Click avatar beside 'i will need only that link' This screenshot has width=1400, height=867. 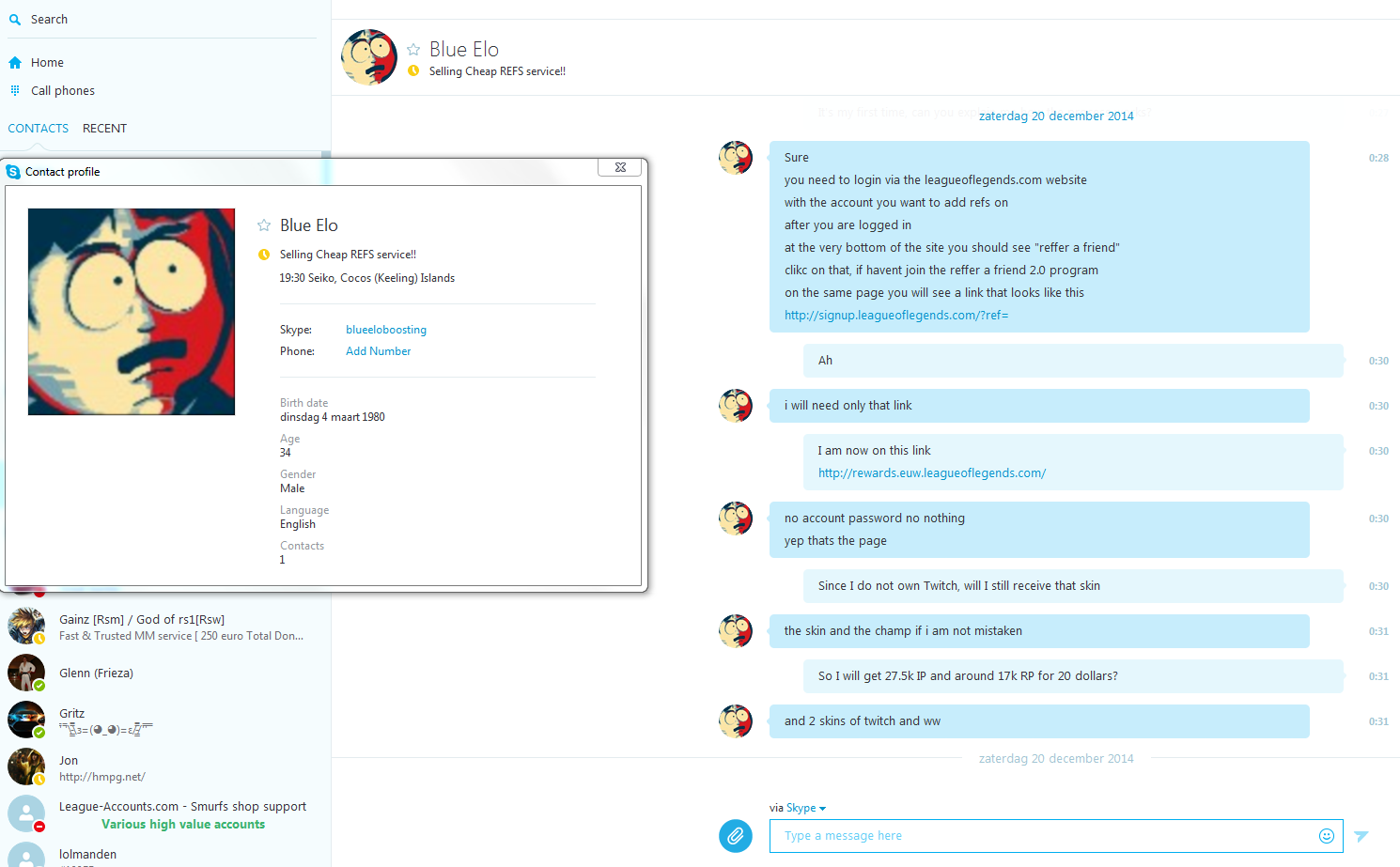736,406
